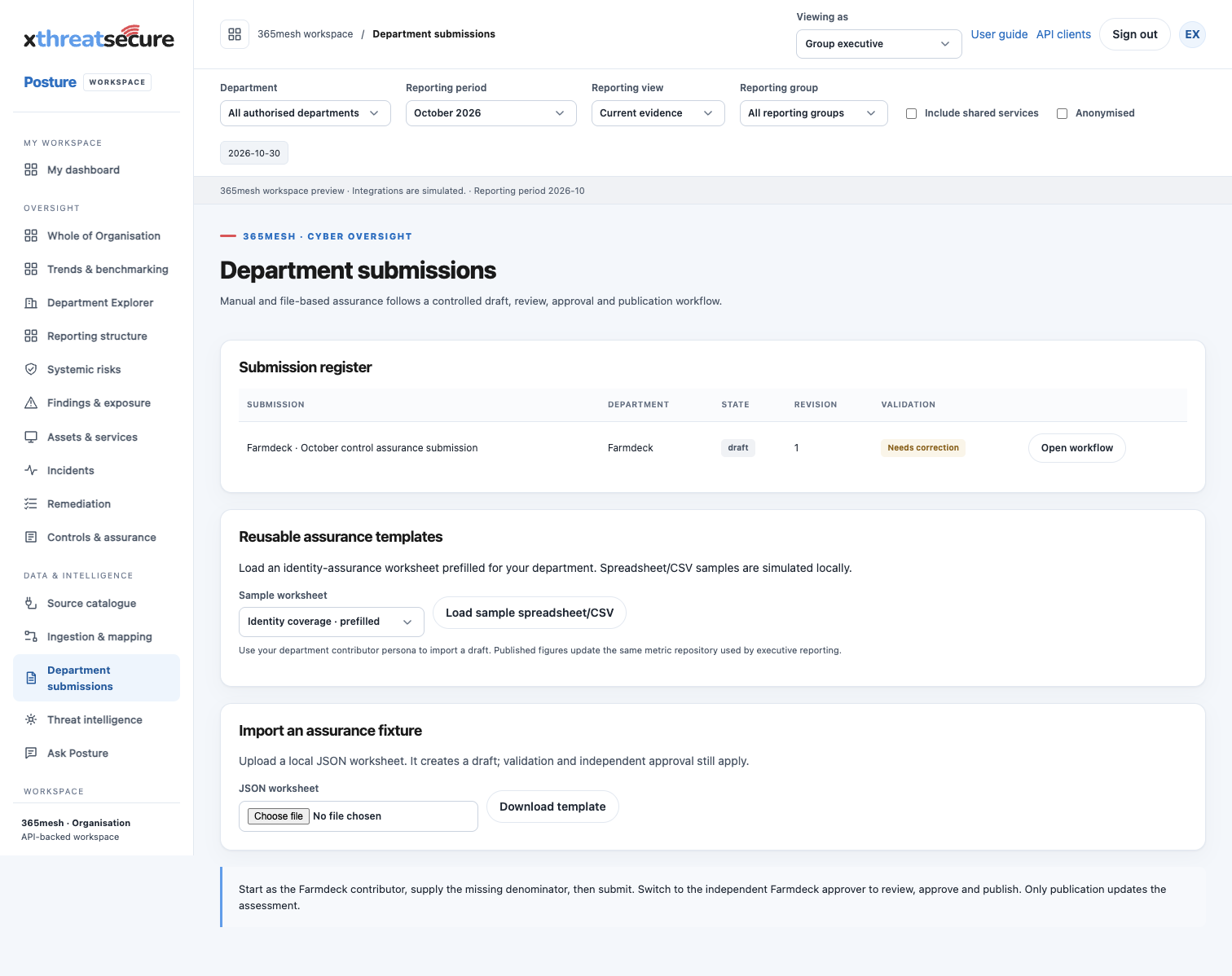The width and height of the screenshot is (1232, 976).
Task: Open the API clients link
Action: pyautogui.click(x=1063, y=34)
